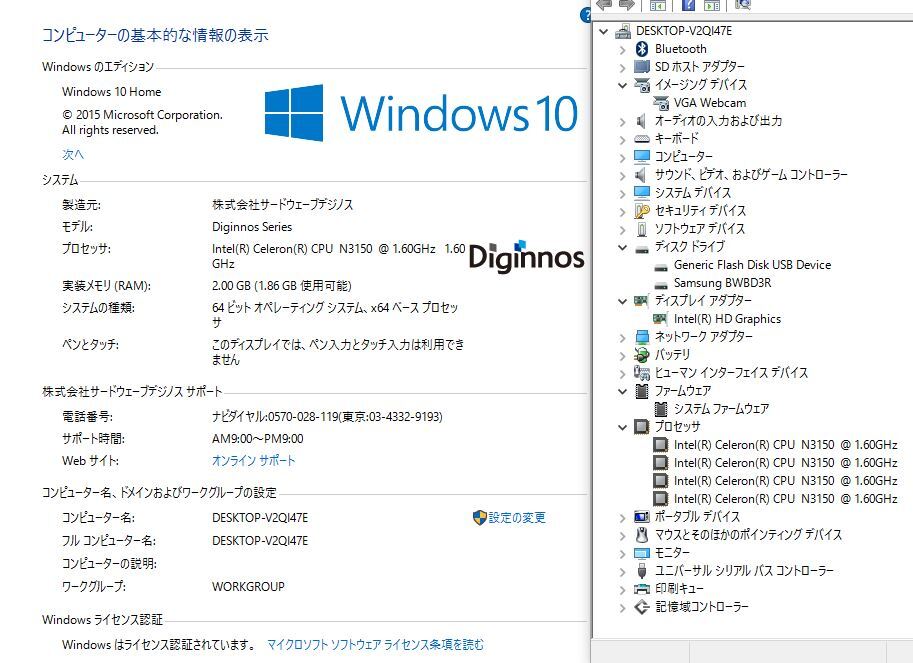Expand the モニター category

[x=622, y=554]
